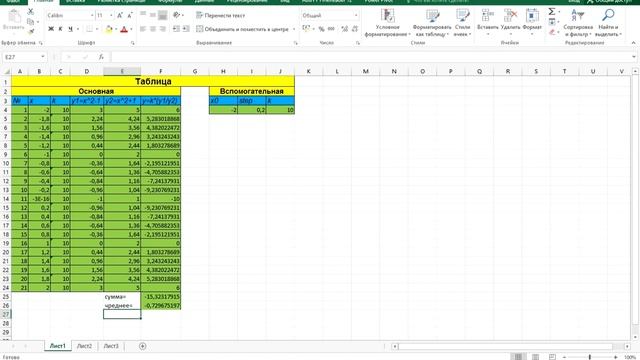Switch to sheet tab Лист2

click(84, 346)
